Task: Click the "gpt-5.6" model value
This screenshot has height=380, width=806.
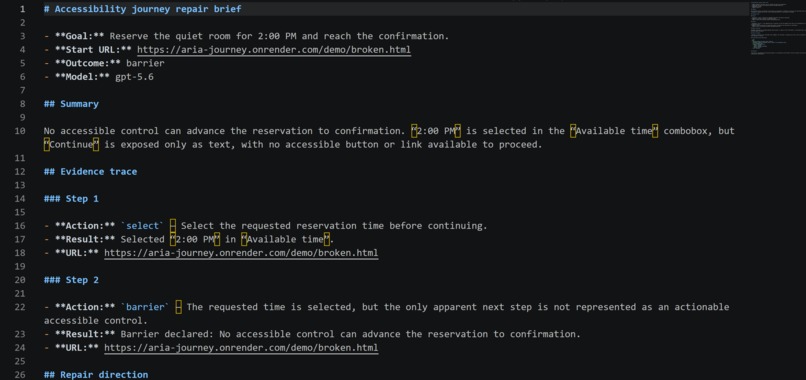Action: 134,77
